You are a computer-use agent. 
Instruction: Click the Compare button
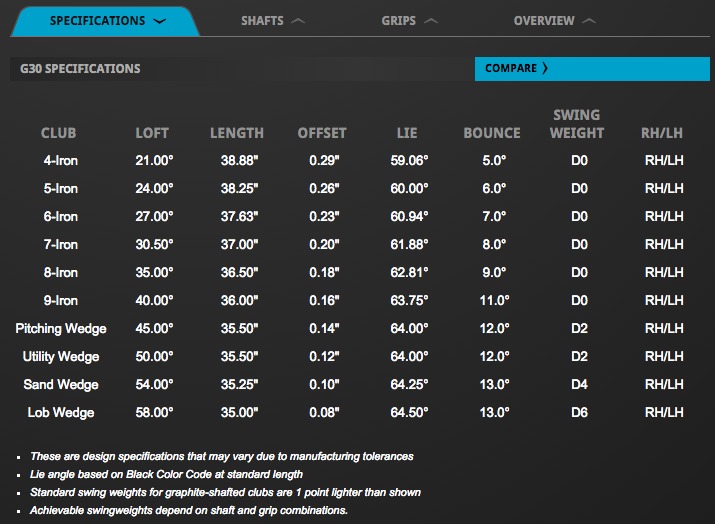(x=592, y=69)
